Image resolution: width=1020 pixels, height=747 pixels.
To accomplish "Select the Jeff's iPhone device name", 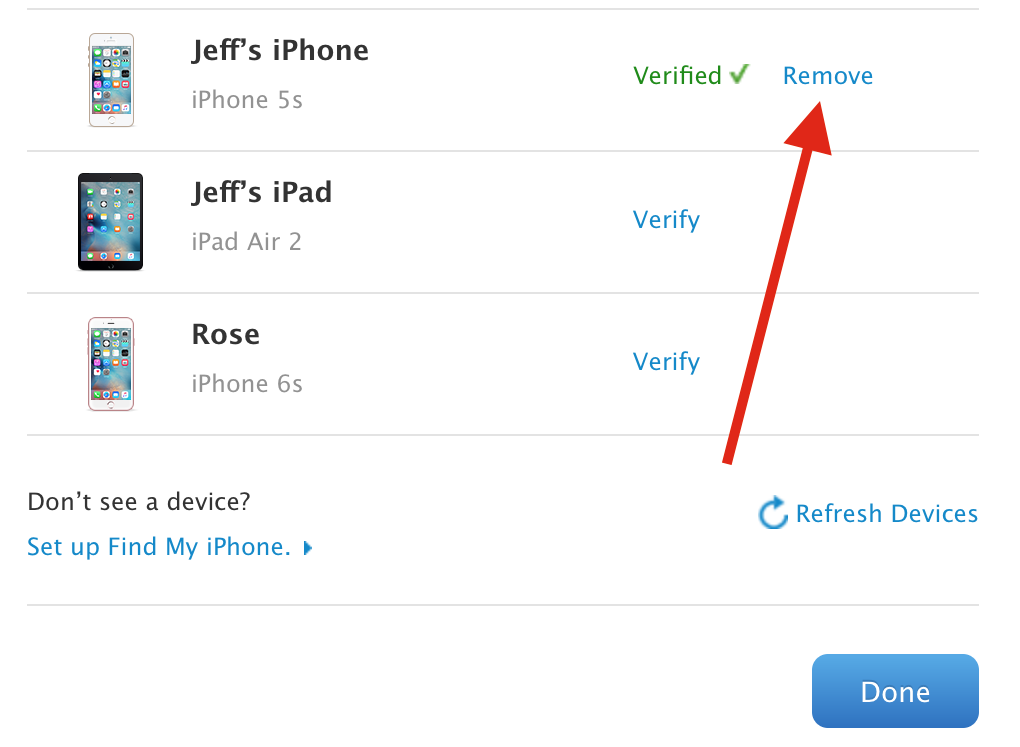I will [x=280, y=50].
